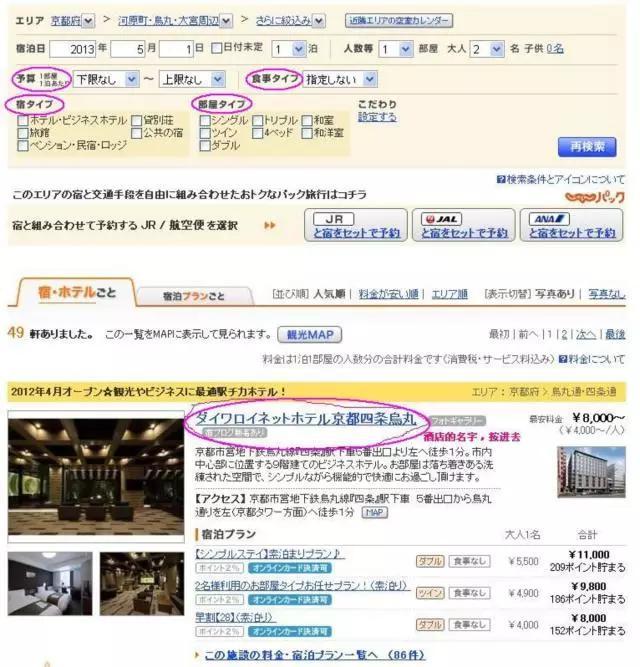Open the 大人 adults count dropdown
This screenshot has height=667, width=640.
pos(487,48)
